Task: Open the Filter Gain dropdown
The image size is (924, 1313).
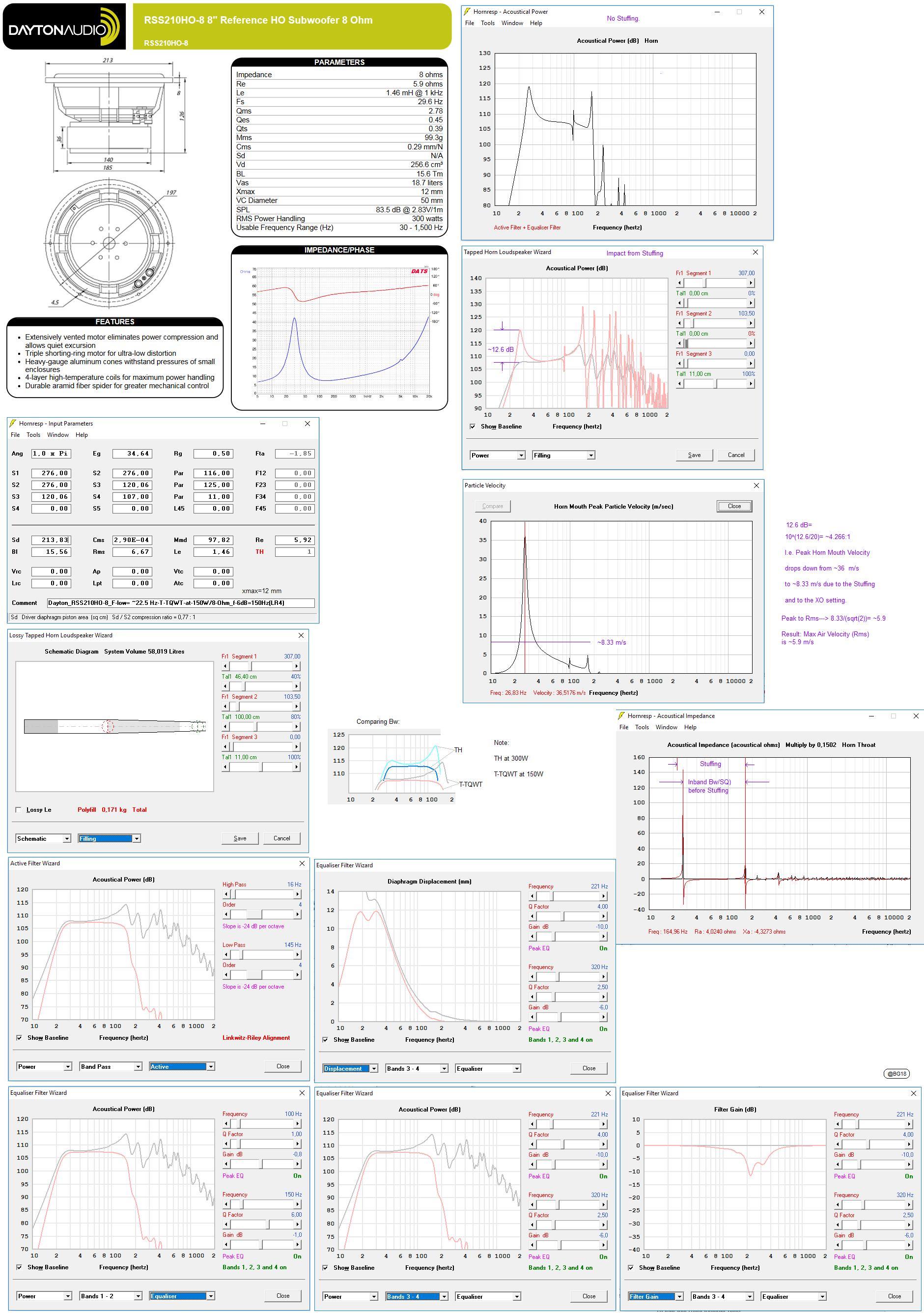Action: click(x=656, y=1296)
